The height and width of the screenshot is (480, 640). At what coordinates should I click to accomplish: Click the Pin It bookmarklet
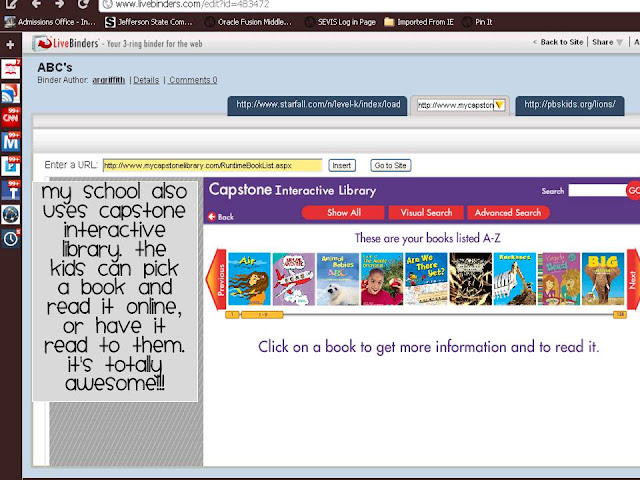click(x=478, y=22)
